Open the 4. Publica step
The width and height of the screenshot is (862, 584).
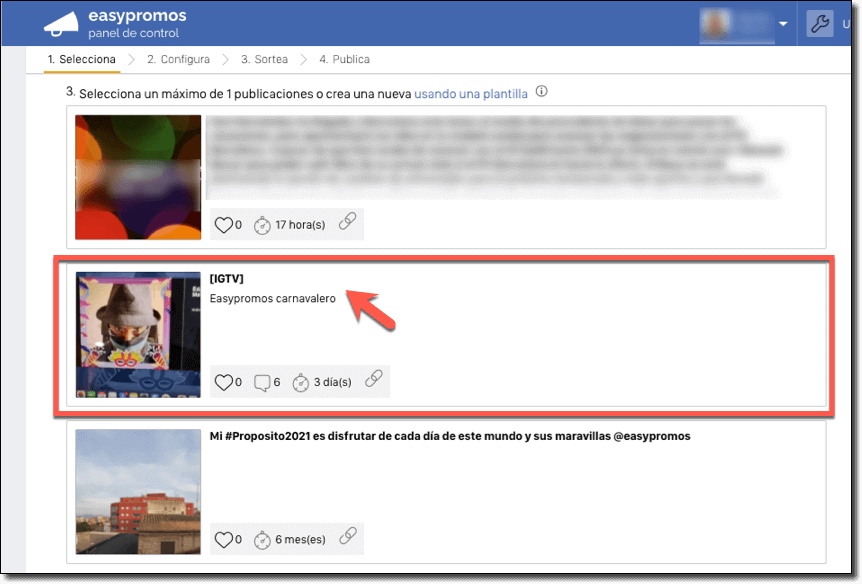(x=344, y=59)
